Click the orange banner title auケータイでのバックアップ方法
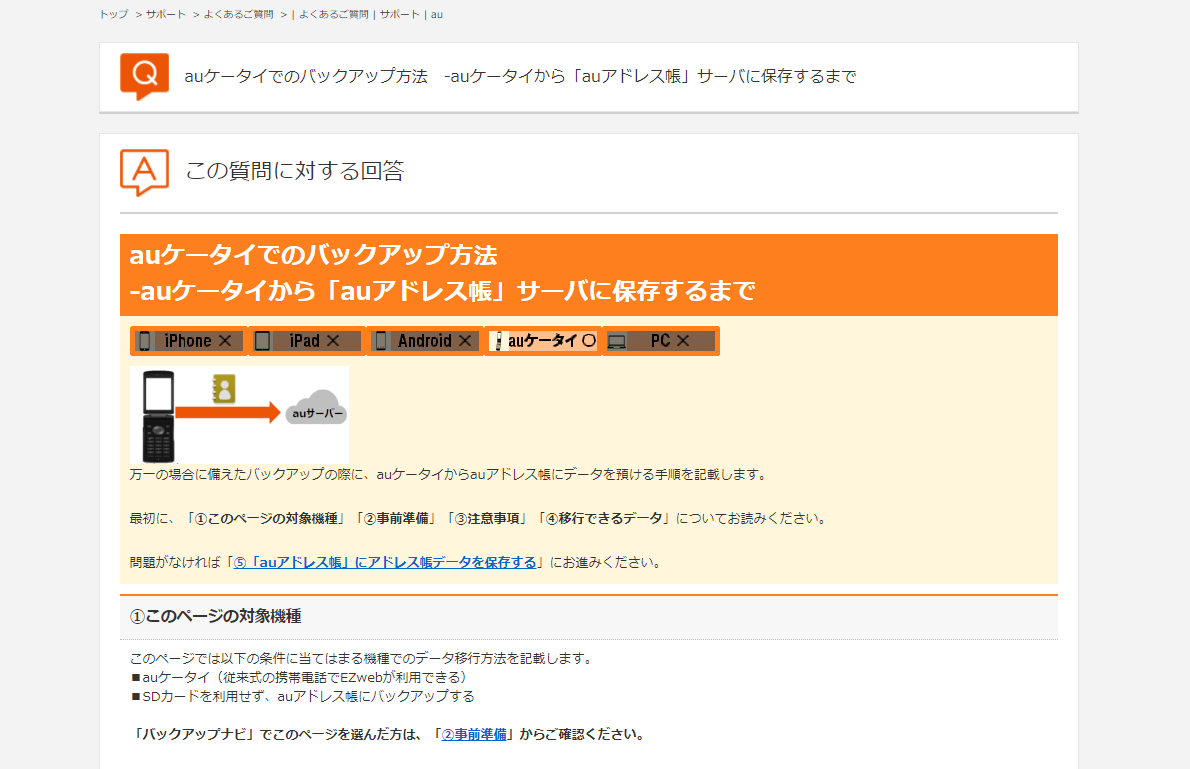The width and height of the screenshot is (1190, 769). [313, 255]
